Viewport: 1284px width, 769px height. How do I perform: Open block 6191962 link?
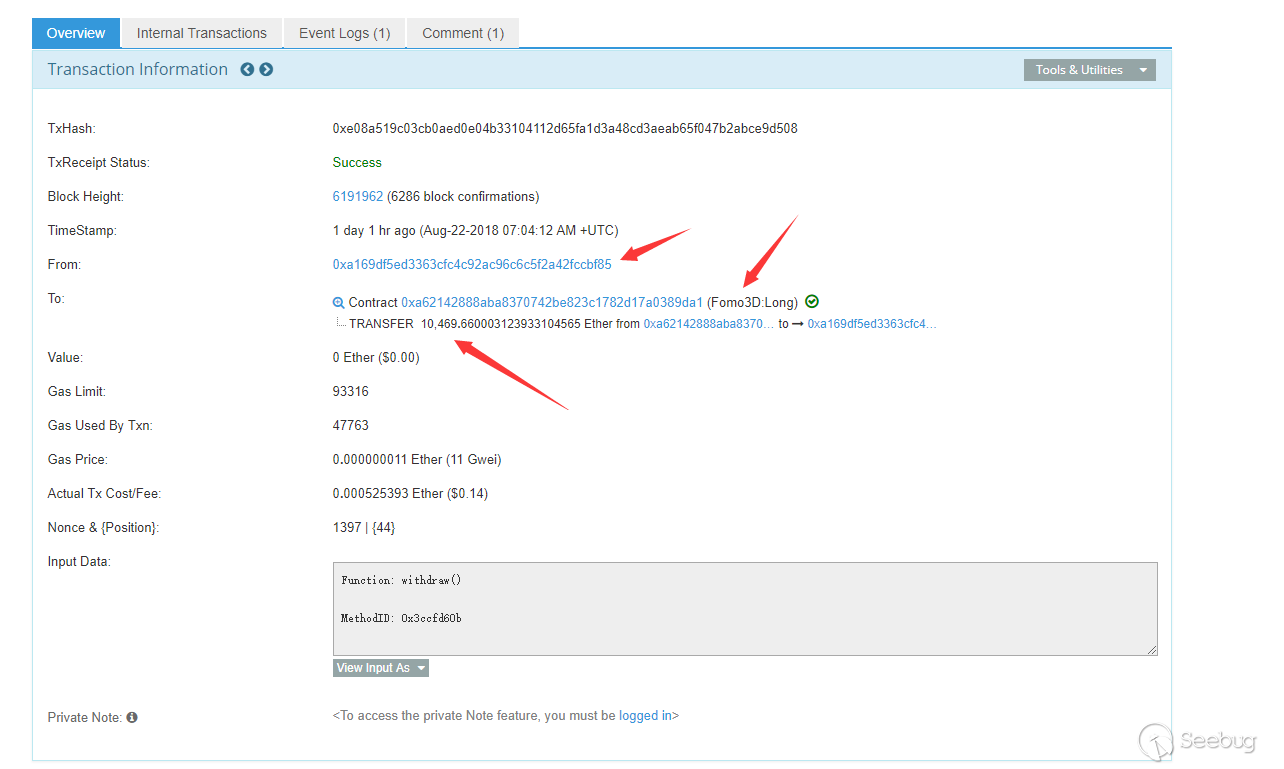click(x=358, y=196)
